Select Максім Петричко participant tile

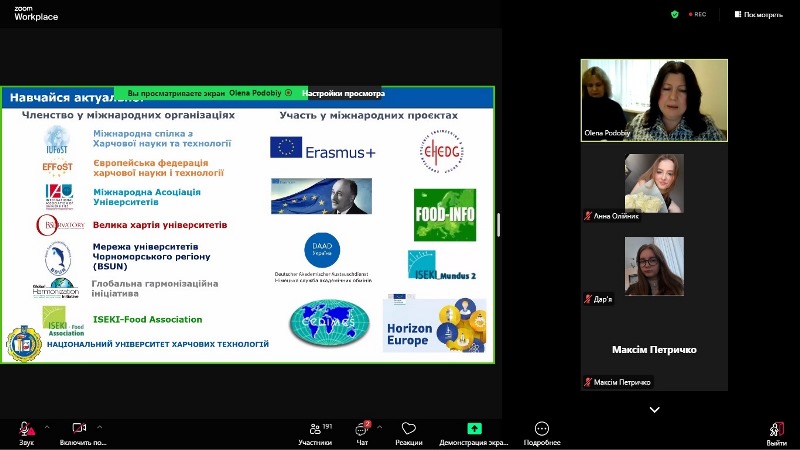654,350
